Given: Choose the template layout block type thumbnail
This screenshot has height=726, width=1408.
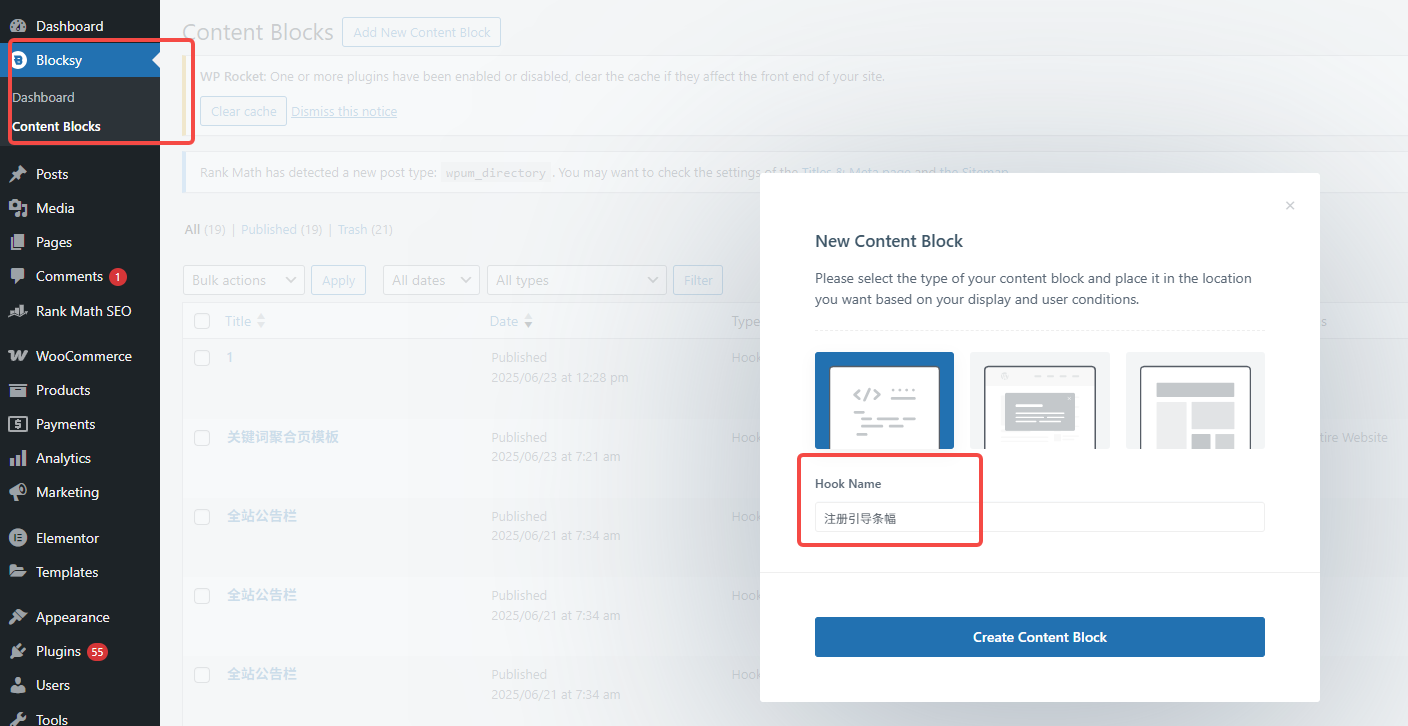Looking at the screenshot, I should point(1195,400).
